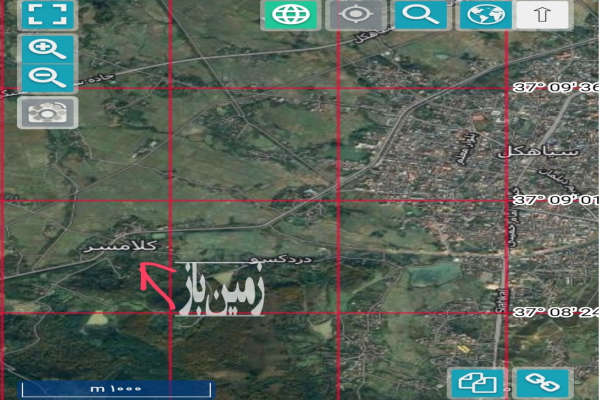The image size is (600, 400).
Task: Zoom in on the map
Action: (48, 49)
